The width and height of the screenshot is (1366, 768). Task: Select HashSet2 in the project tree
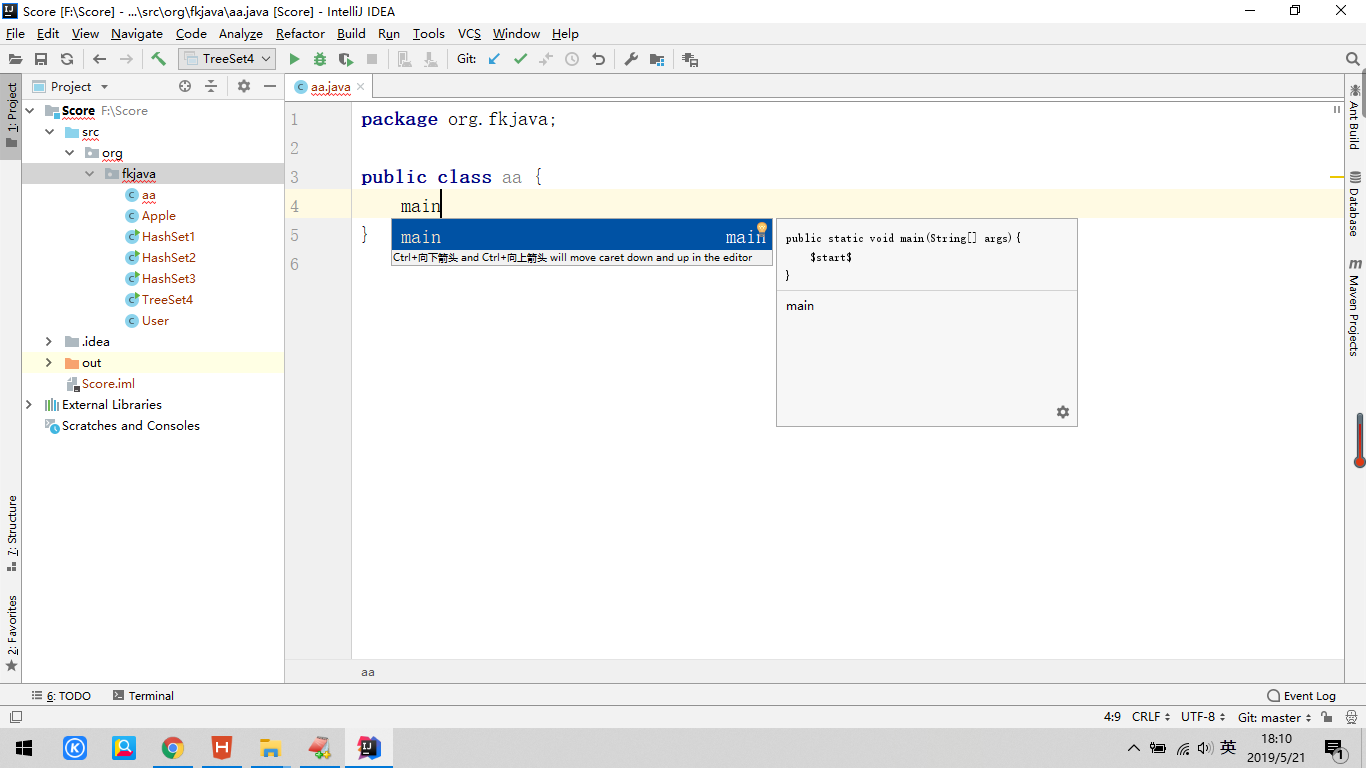click(x=168, y=258)
